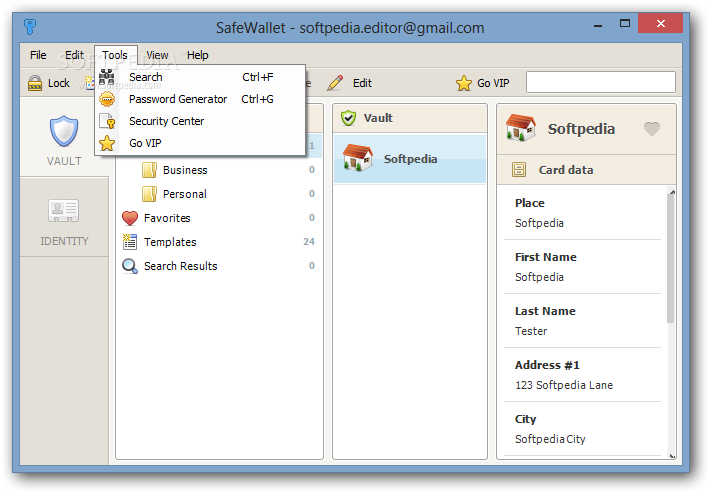Switch to the IDENTITY sidebar tab

(64, 217)
